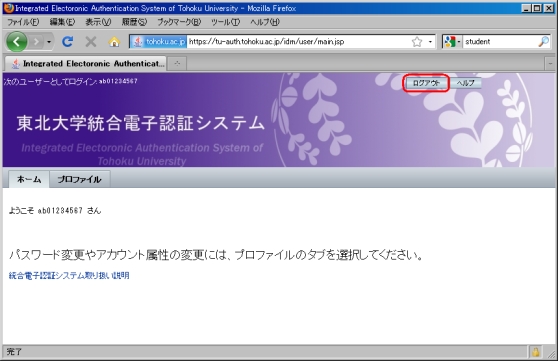Click the search box containing 'student'

tap(500, 42)
